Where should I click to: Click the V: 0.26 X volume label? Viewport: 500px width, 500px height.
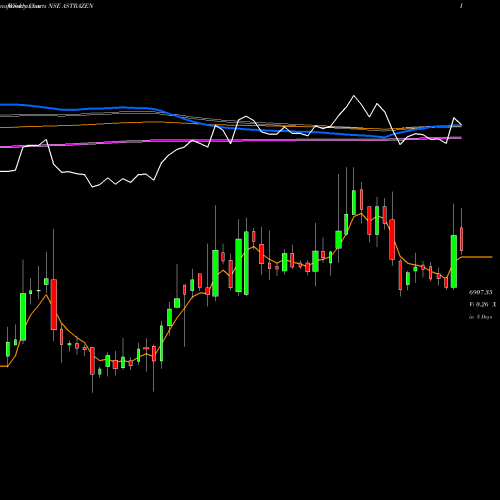[x=482, y=304]
